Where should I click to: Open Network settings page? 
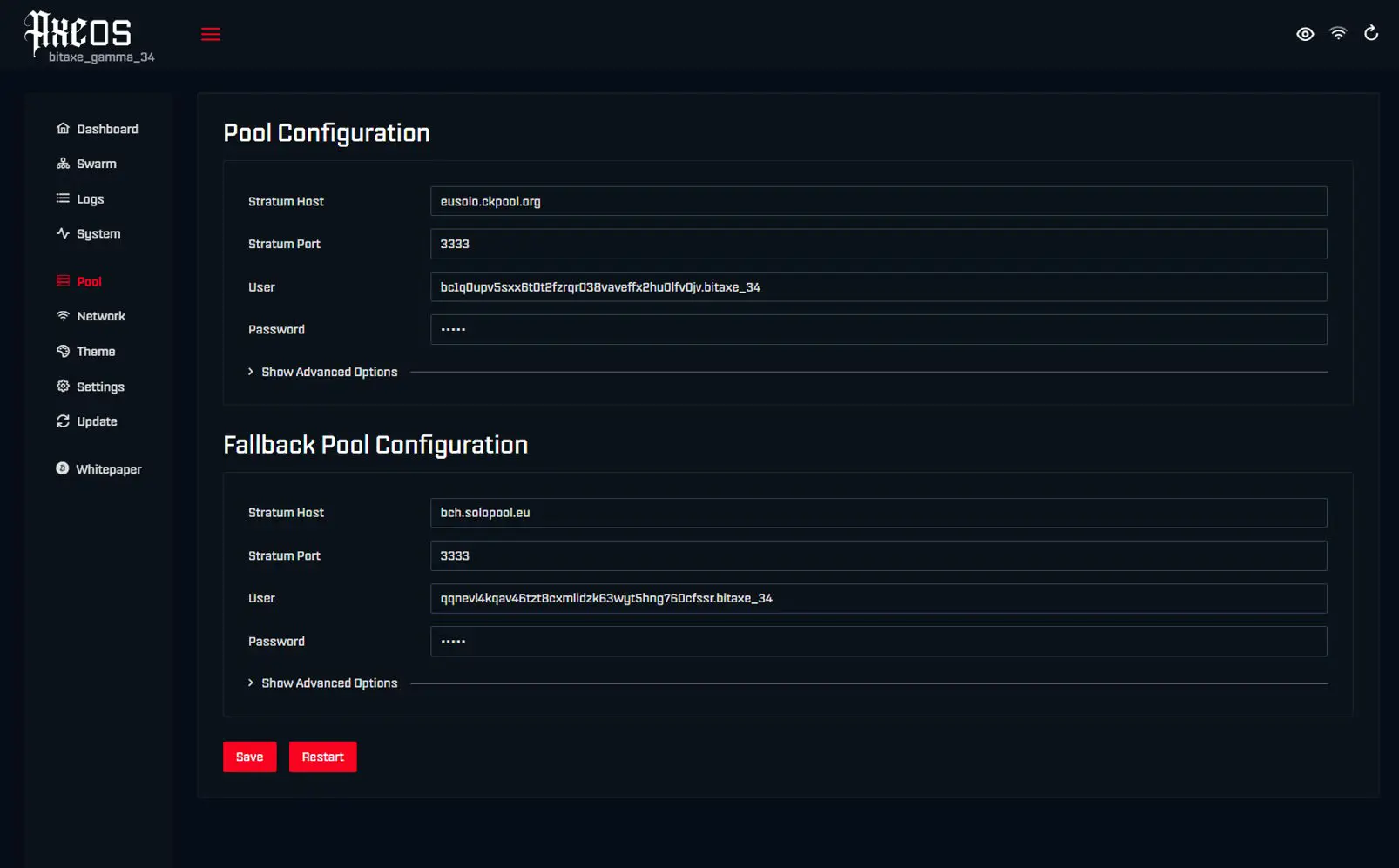coord(101,316)
